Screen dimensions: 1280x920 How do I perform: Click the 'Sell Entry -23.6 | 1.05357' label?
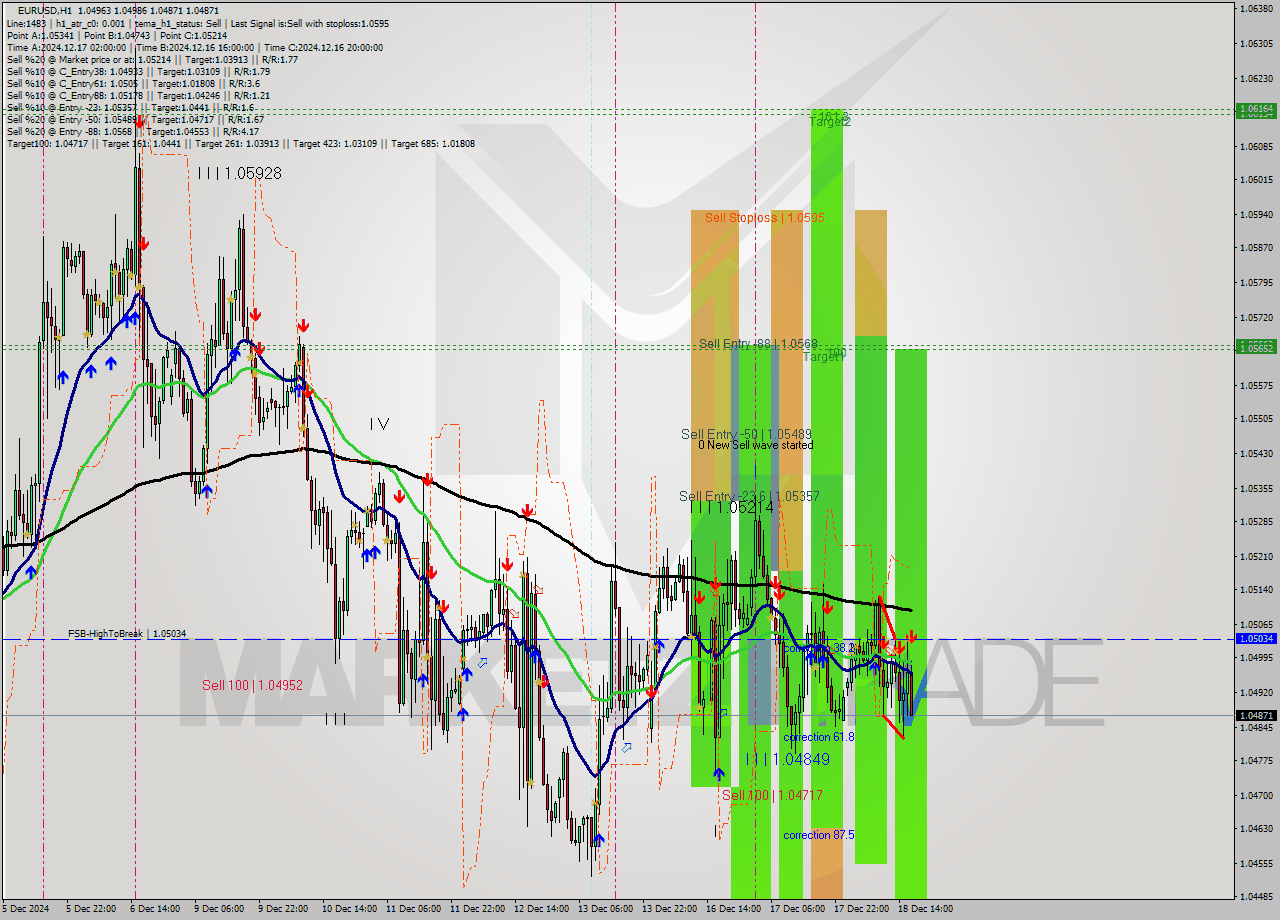click(x=749, y=496)
